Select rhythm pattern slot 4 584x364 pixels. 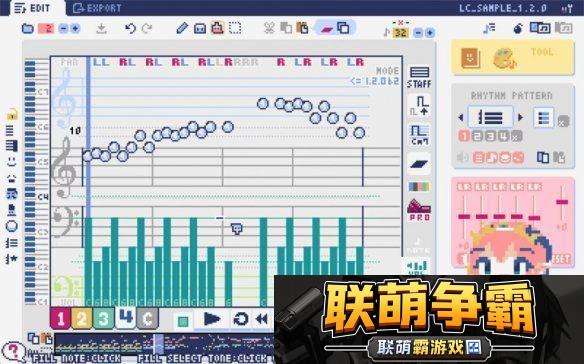503,136
